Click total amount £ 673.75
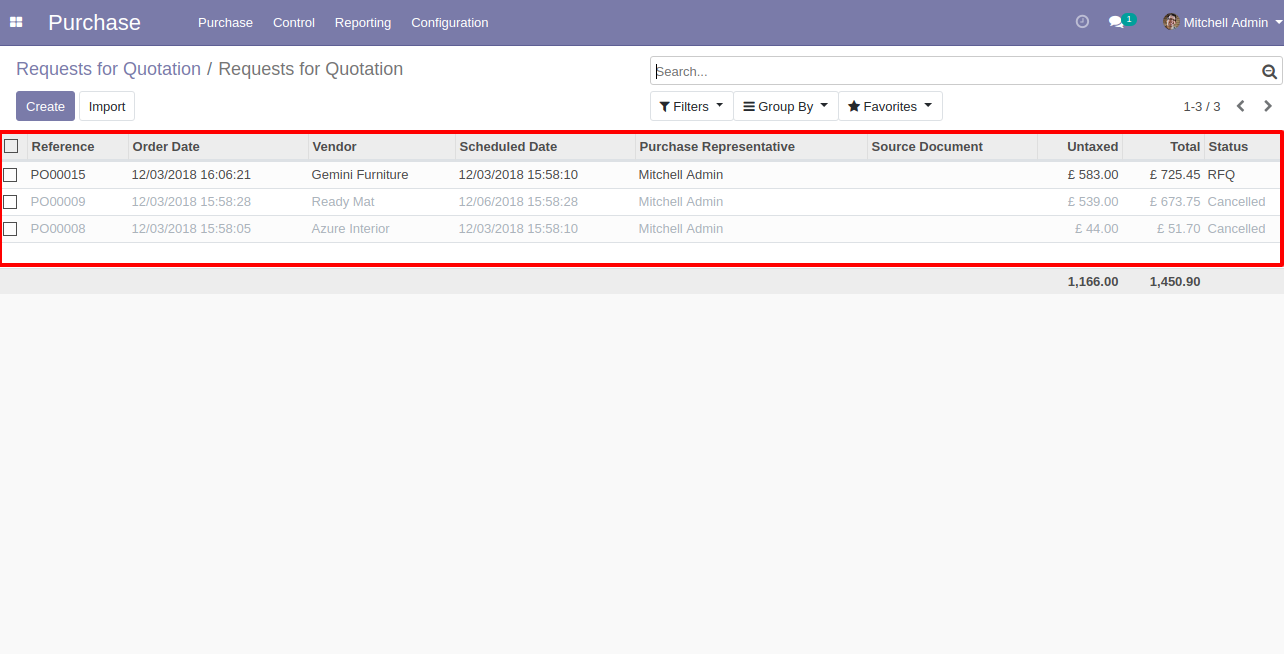The image size is (1284, 654). coord(1175,202)
